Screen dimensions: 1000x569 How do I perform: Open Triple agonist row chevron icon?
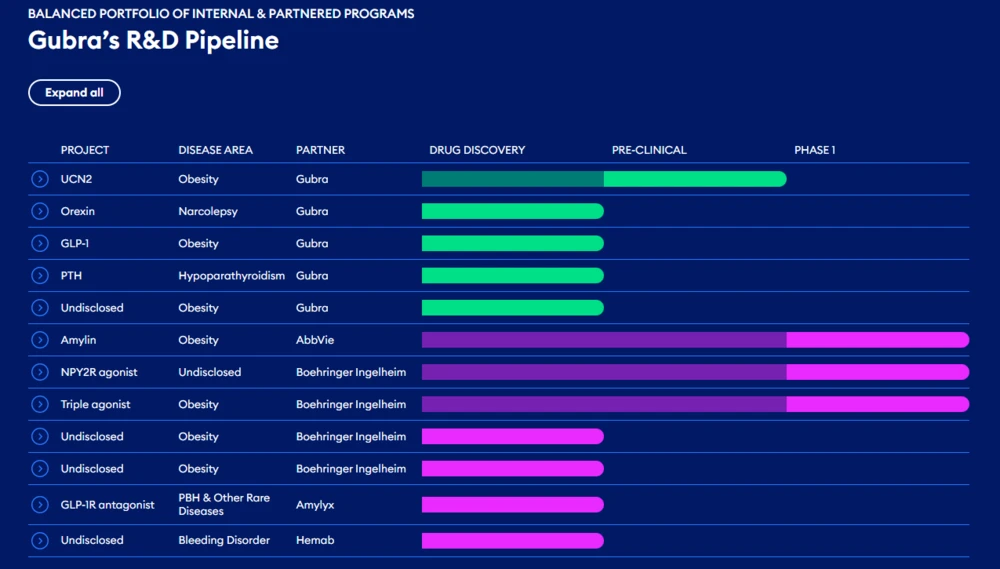point(40,404)
